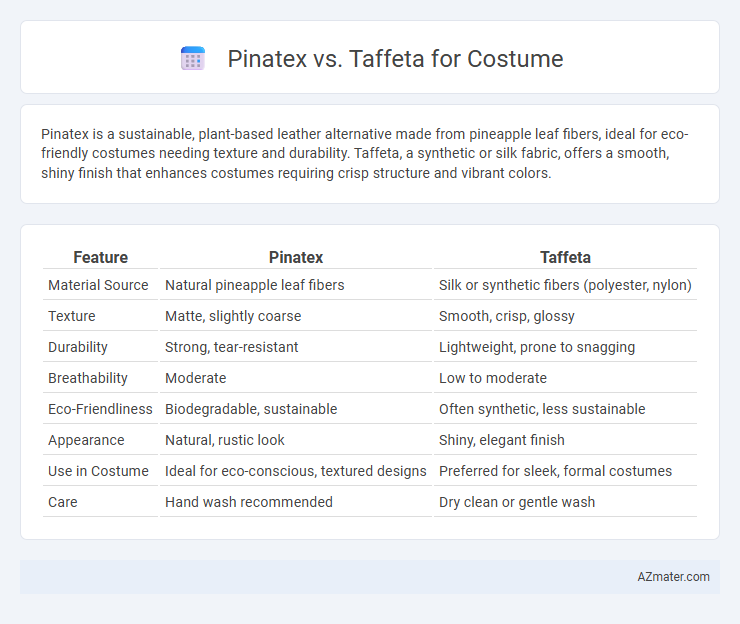The width and height of the screenshot is (740, 624).
Task: Click the 'Pinatex vs. Taffeta for Costume' heading
Action: (x=395, y=59)
